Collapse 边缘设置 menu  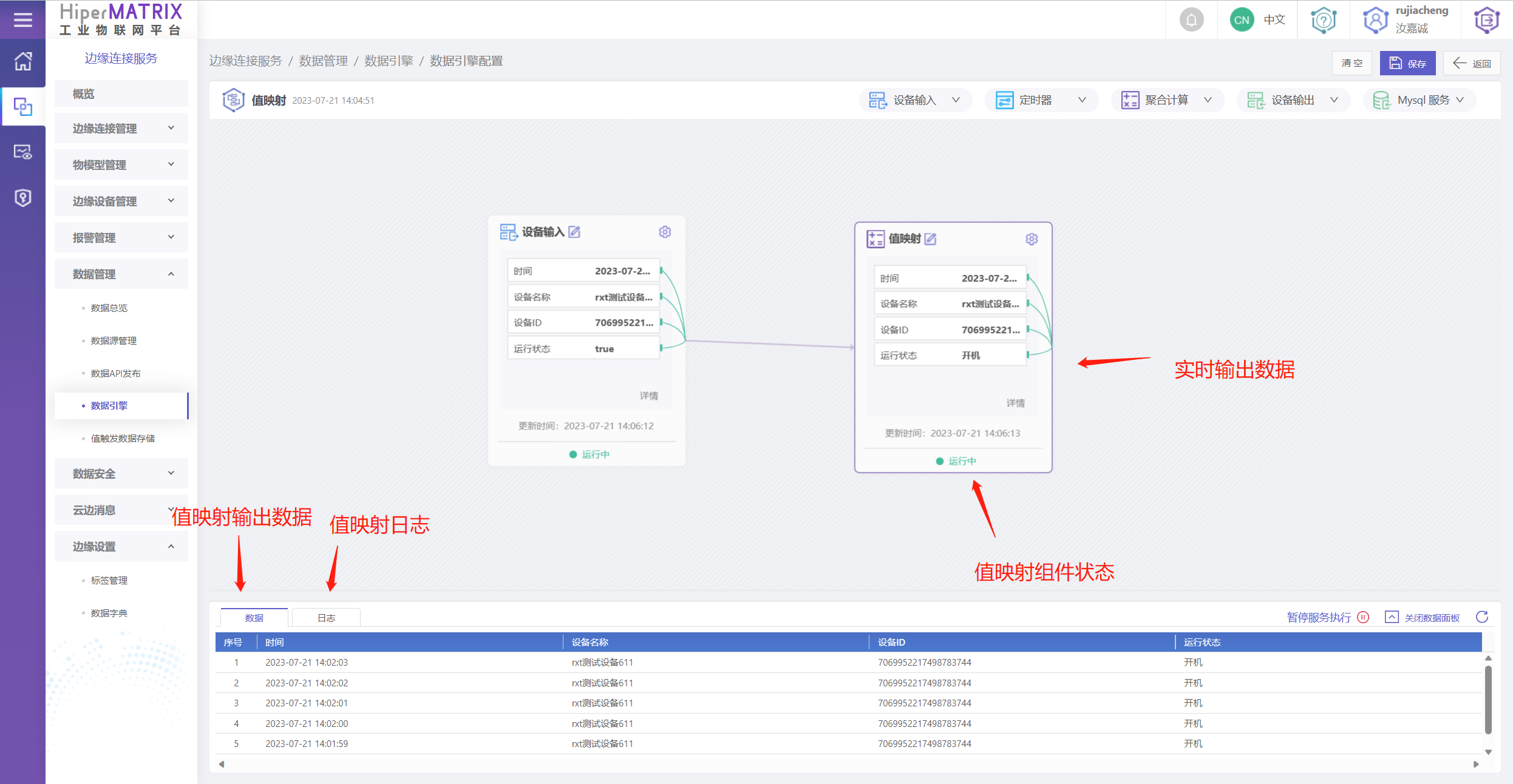[121, 546]
